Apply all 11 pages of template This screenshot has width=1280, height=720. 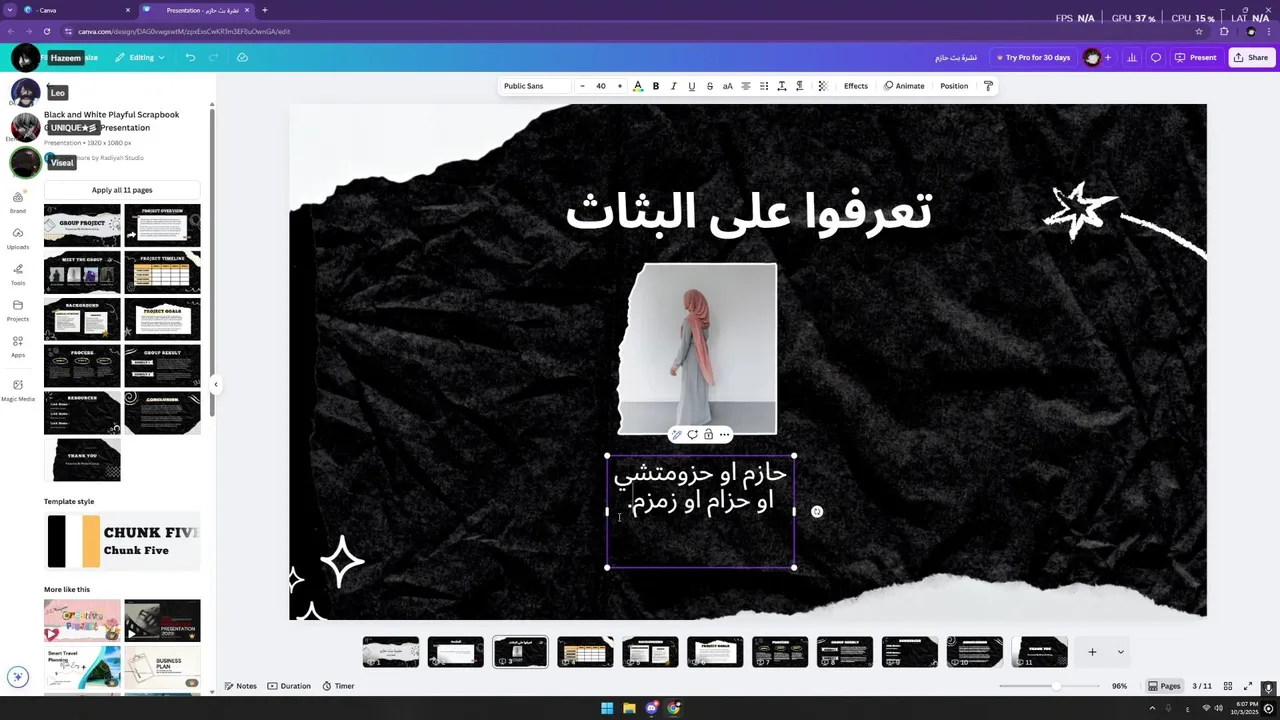click(122, 190)
